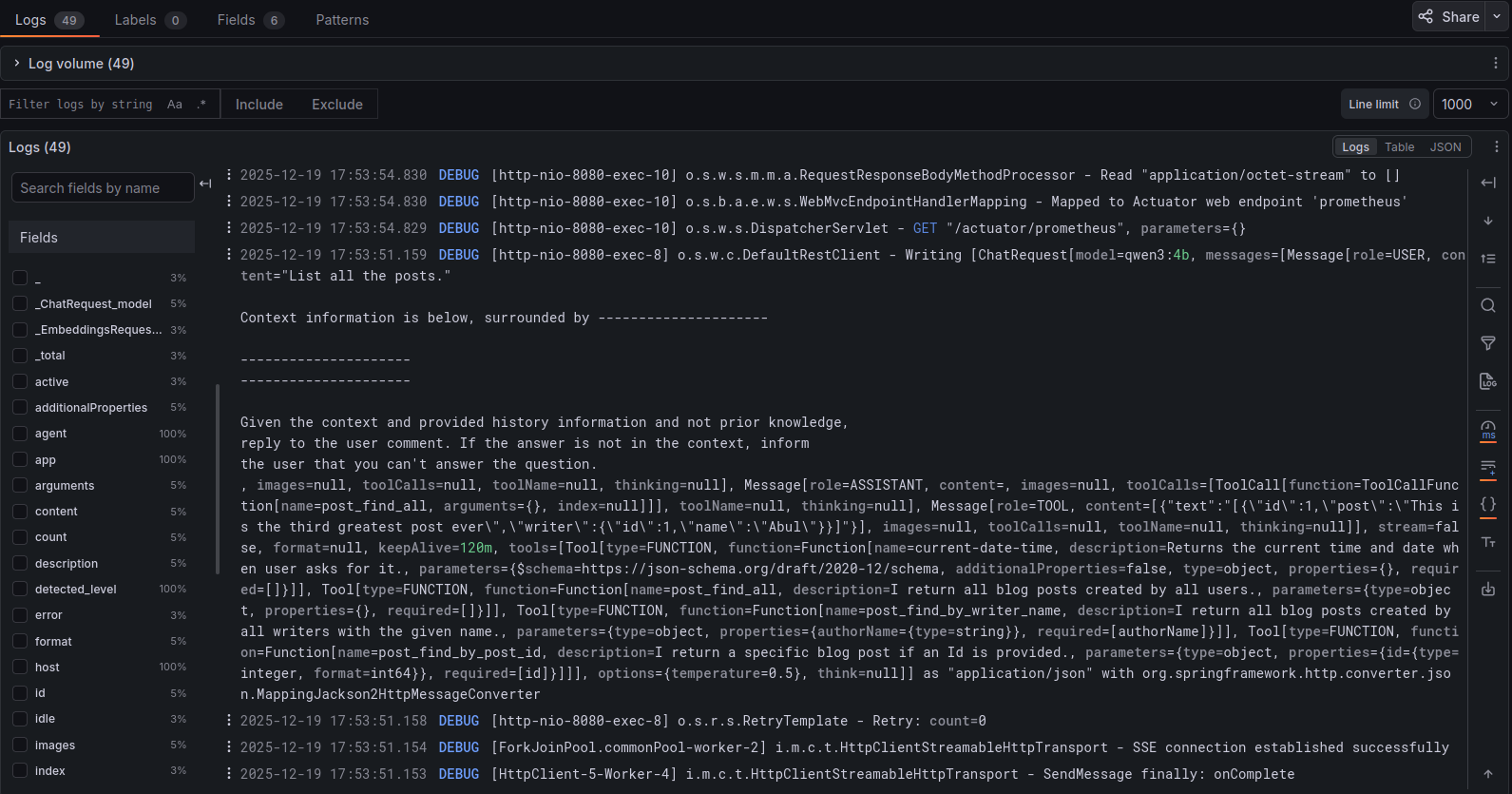Open the line limit 1000 dropdown

[x=1469, y=105]
